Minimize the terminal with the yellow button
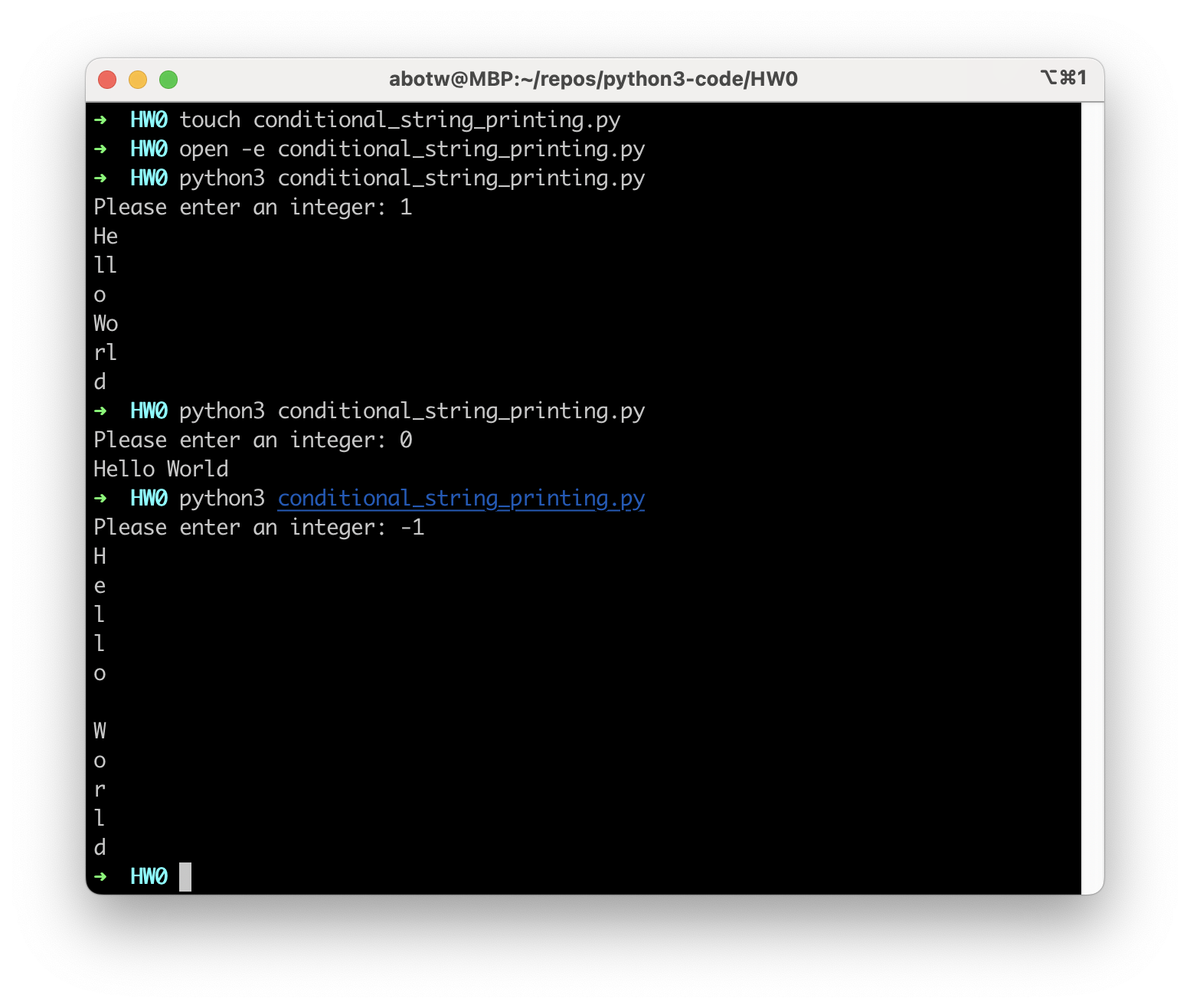The image size is (1190, 1008). coord(138,79)
